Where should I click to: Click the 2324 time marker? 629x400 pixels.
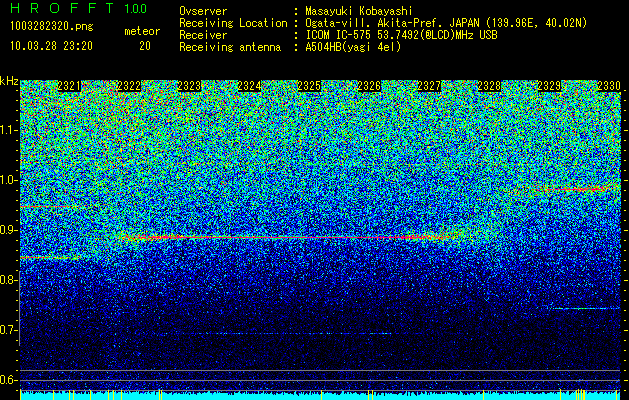(x=249, y=86)
